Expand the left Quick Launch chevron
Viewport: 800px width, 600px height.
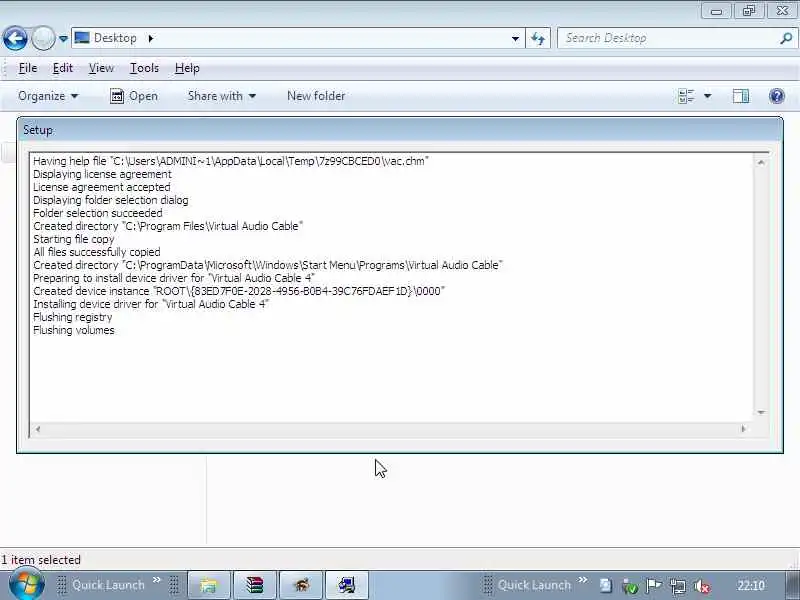[157, 580]
